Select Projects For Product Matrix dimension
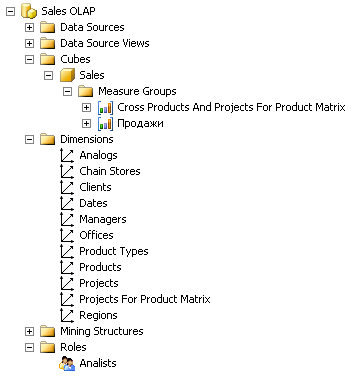This screenshot has height=377, width=364. (x=145, y=299)
